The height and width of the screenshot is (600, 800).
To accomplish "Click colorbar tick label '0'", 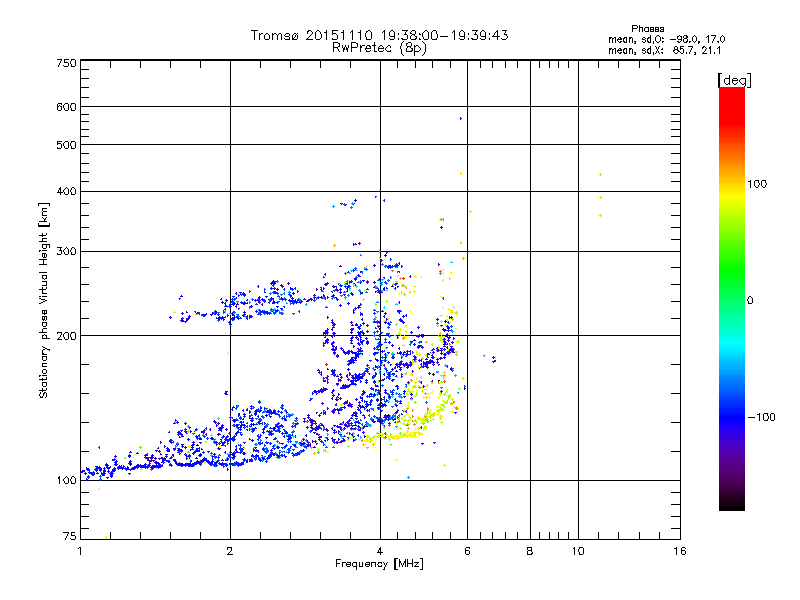I will pyautogui.click(x=750, y=300).
